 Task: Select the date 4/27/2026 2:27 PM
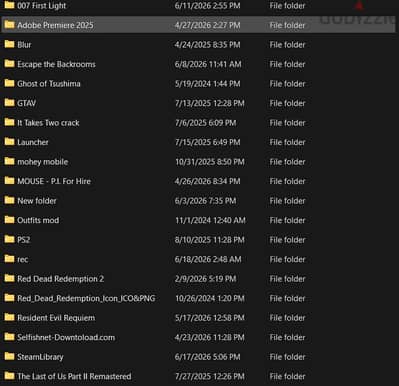click(x=207, y=25)
